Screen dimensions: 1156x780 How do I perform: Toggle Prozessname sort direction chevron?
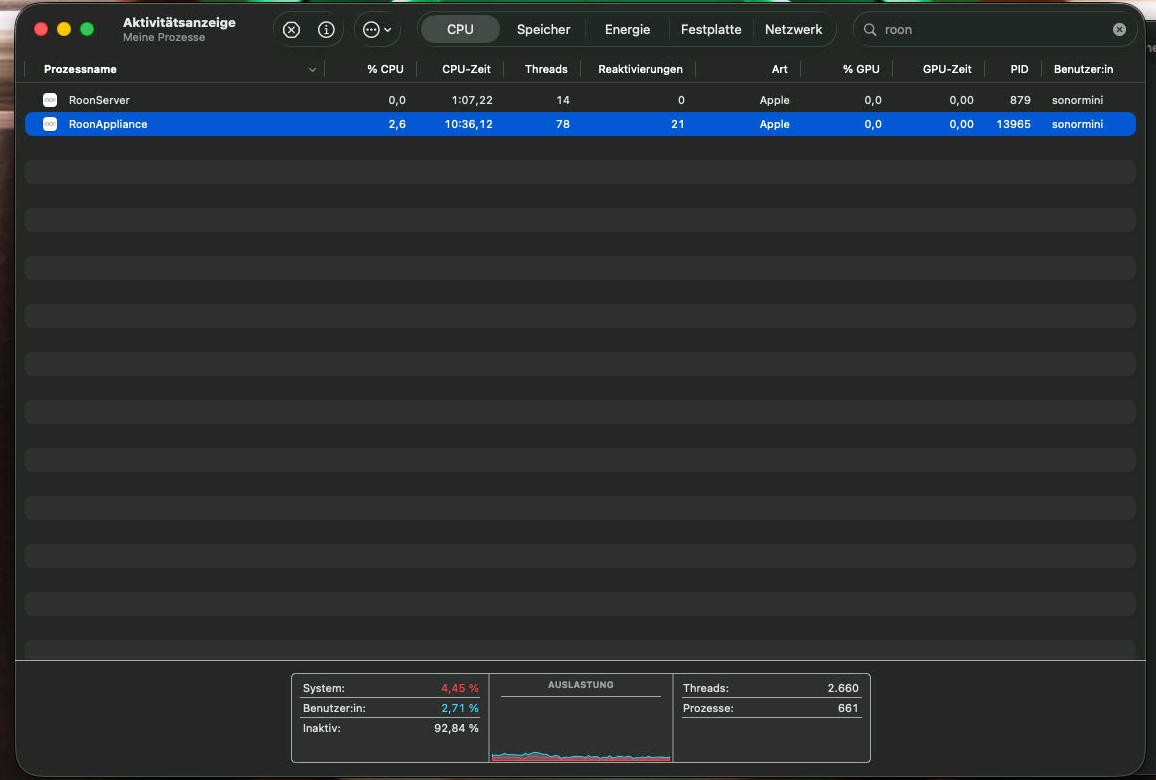tap(312, 70)
